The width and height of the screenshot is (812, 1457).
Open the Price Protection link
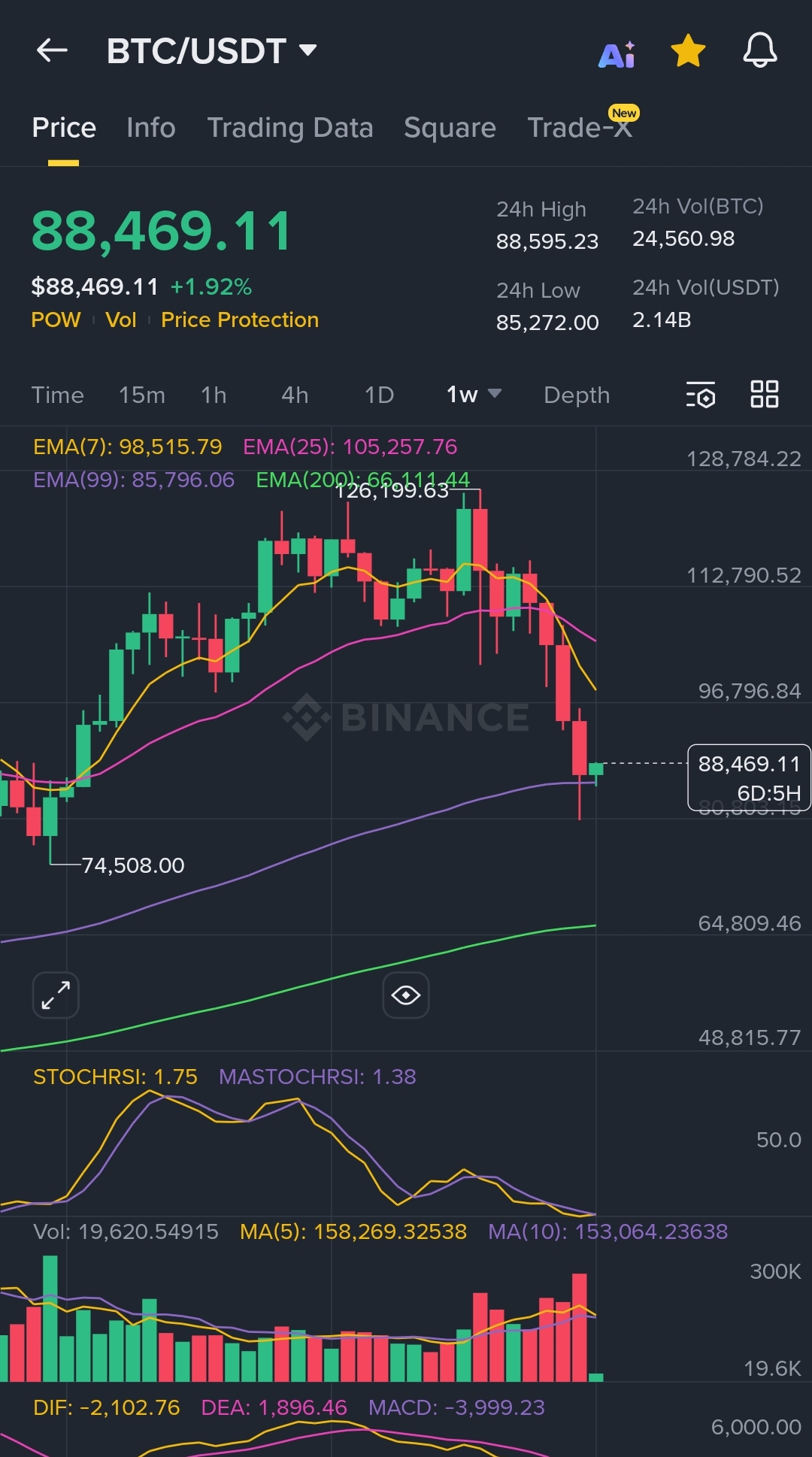tap(240, 320)
